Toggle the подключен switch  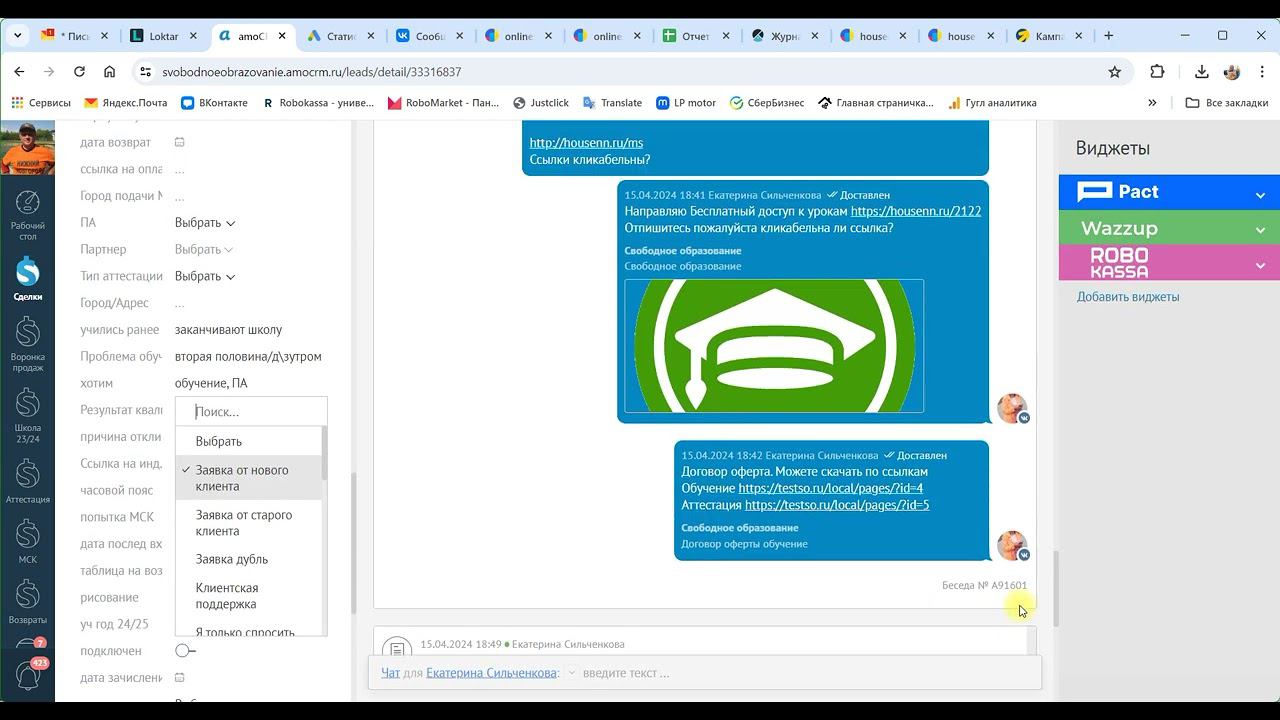[x=185, y=651]
